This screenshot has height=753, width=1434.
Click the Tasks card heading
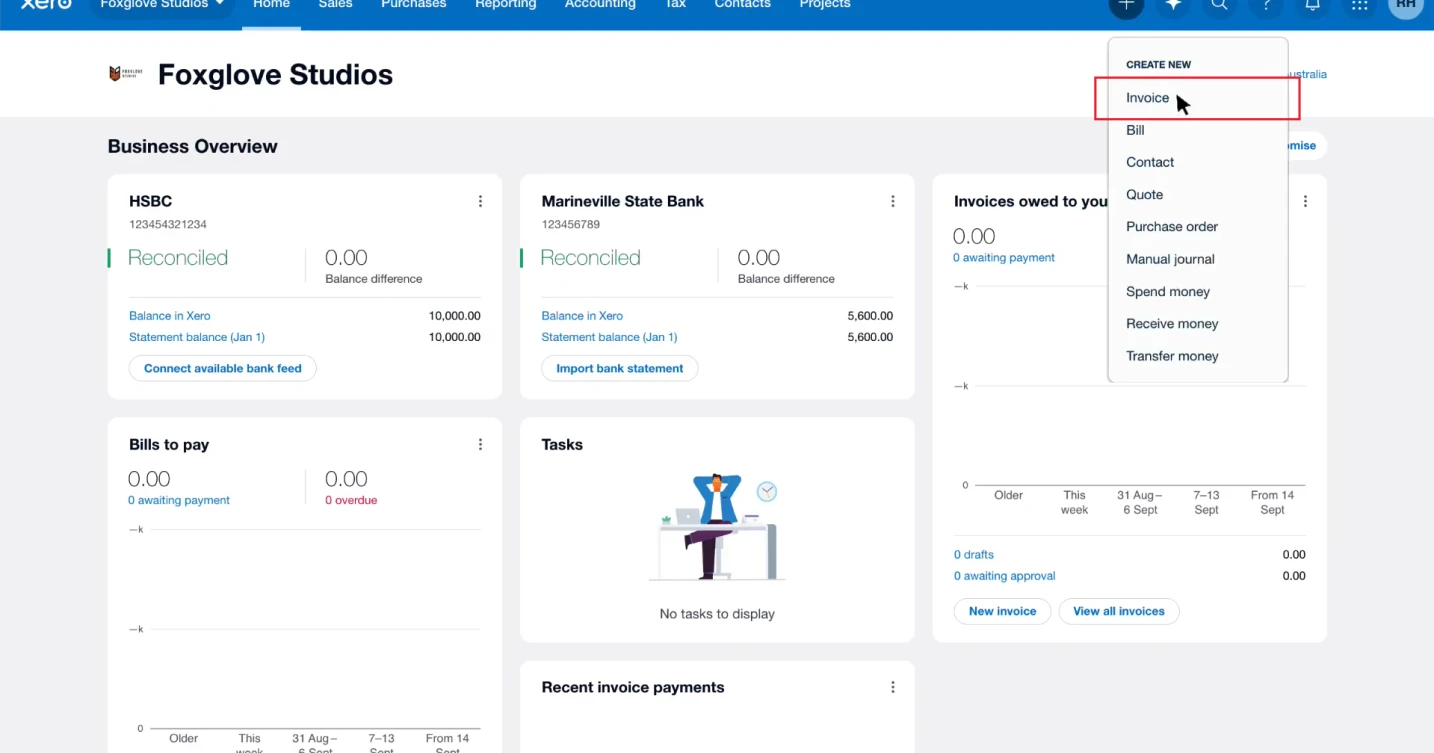[562, 445]
